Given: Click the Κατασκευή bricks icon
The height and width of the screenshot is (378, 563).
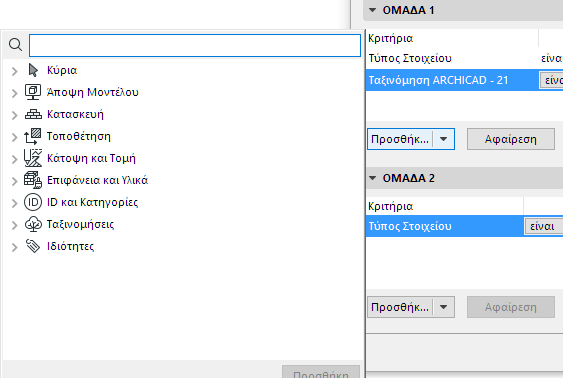Looking at the screenshot, I should [33, 114].
